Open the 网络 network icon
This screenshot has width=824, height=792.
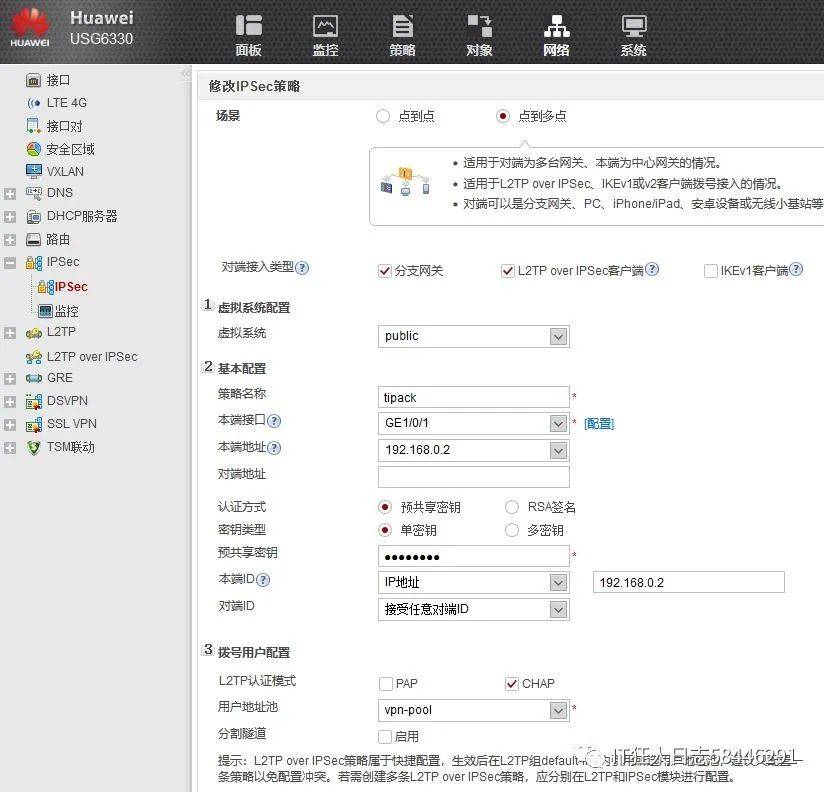coord(557,25)
